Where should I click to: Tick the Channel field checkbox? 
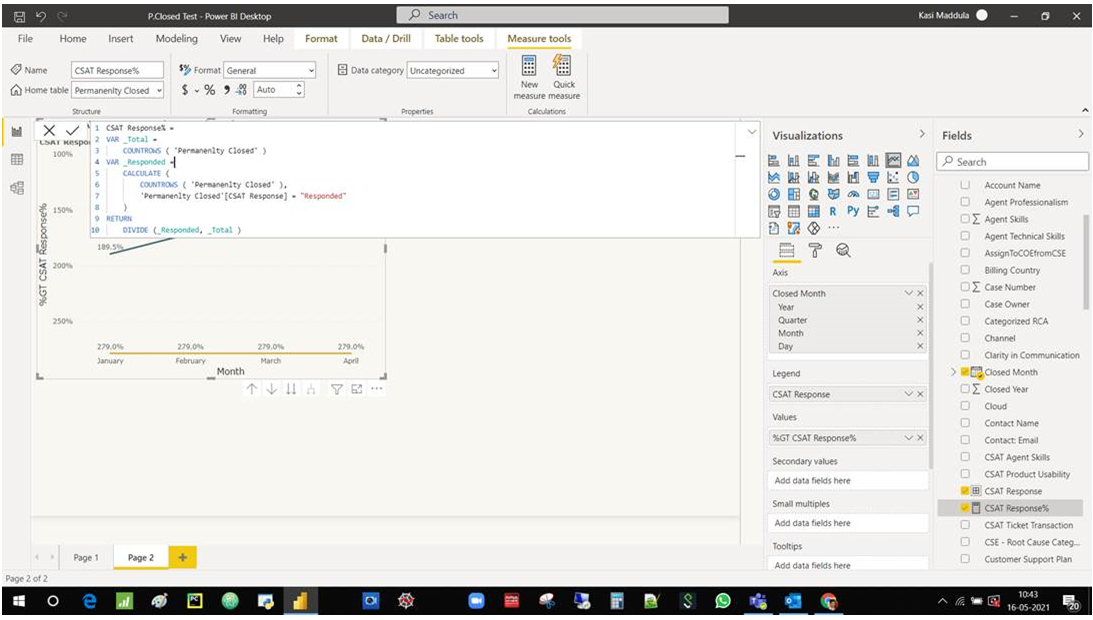(x=965, y=338)
